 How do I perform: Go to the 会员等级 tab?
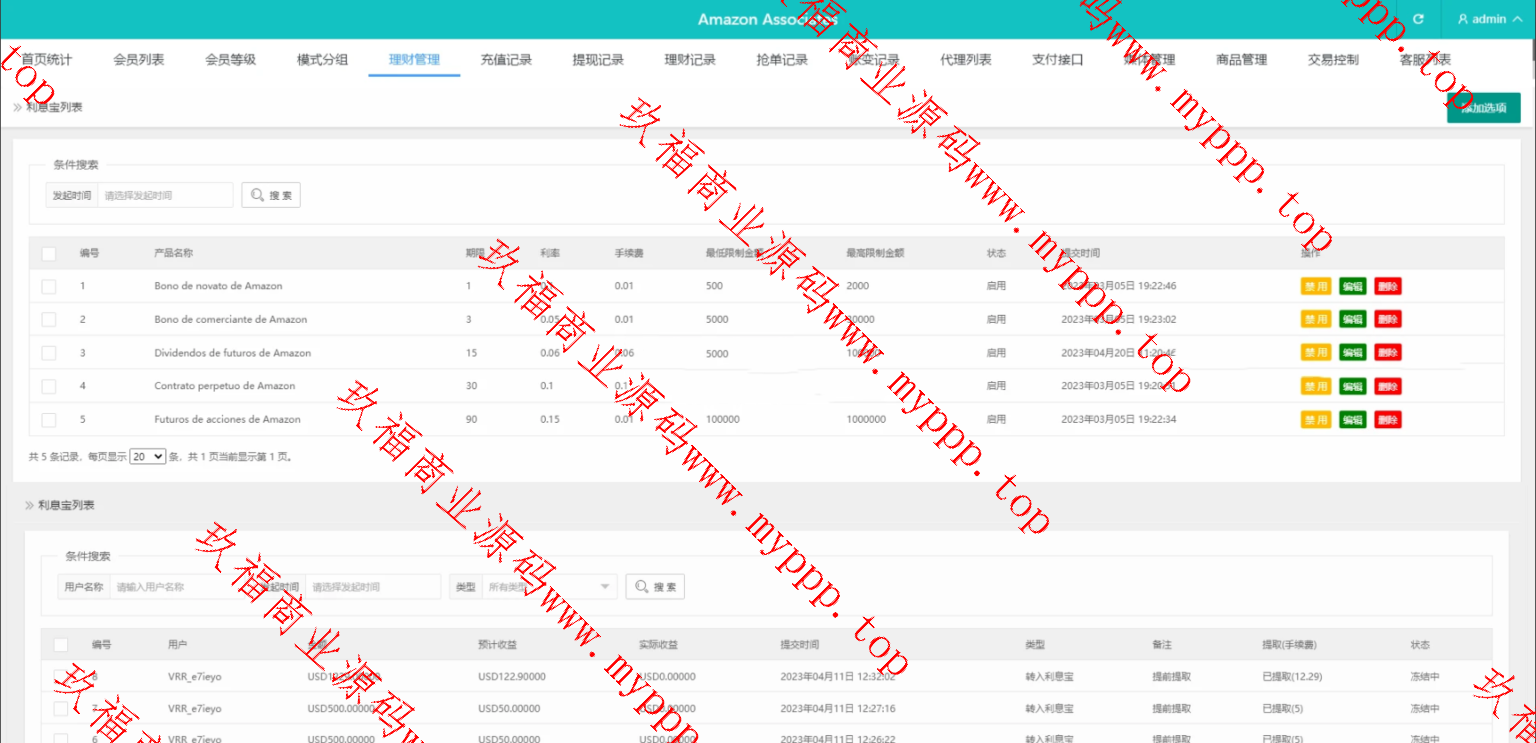[x=231, y=60]
